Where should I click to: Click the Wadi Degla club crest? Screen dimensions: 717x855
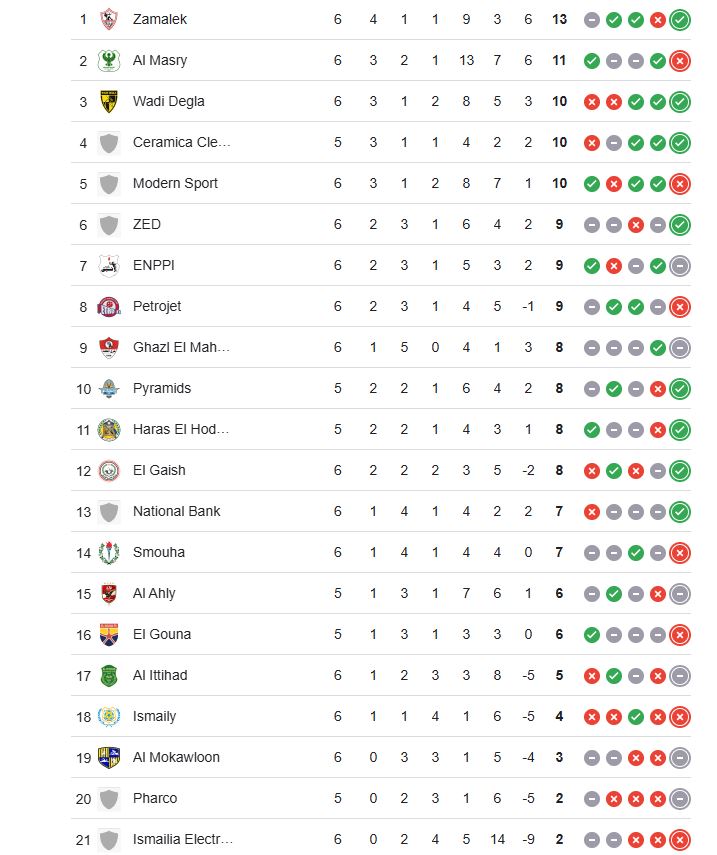(109, 101)
